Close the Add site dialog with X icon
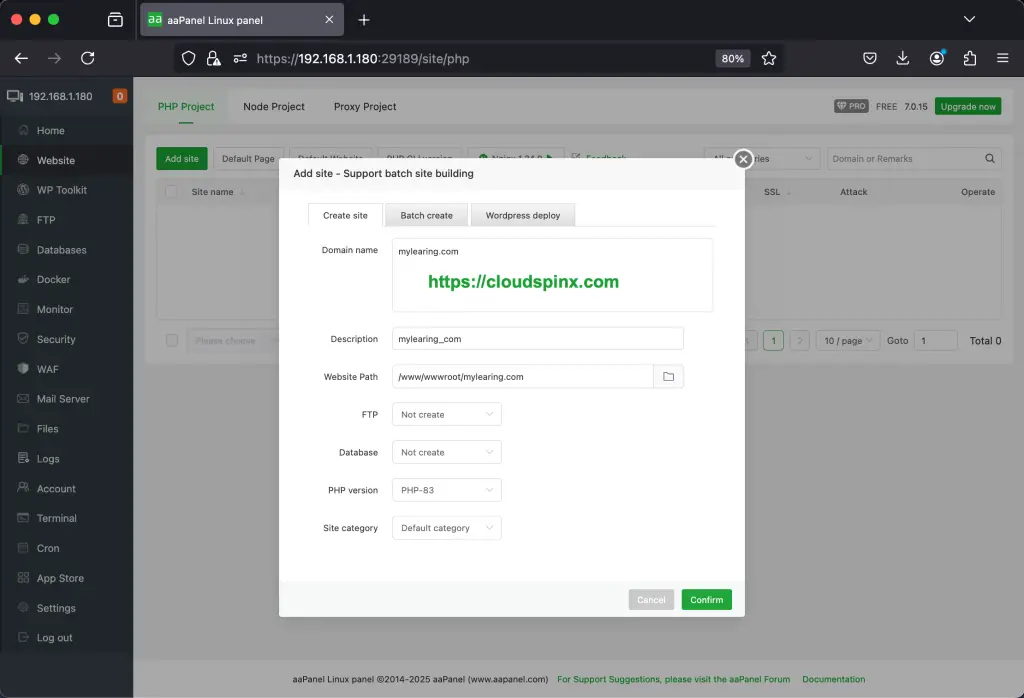1024x698 pixels. [743, 159]
